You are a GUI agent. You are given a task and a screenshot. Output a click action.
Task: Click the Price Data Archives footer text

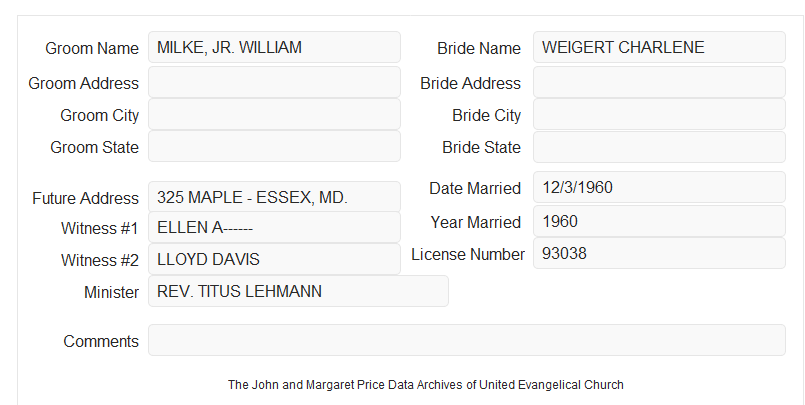426,385
